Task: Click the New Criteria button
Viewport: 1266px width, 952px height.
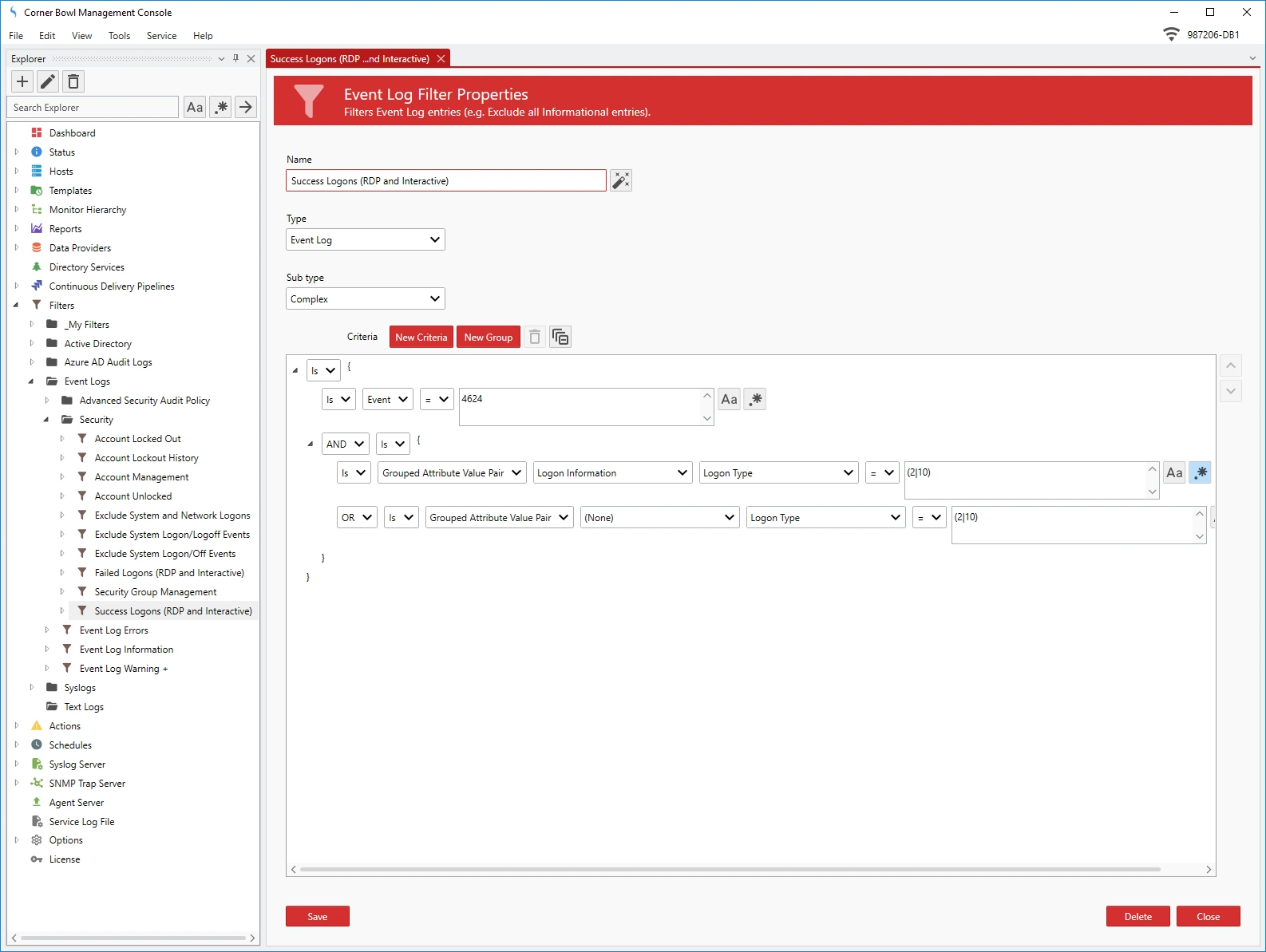Action: 421,338
